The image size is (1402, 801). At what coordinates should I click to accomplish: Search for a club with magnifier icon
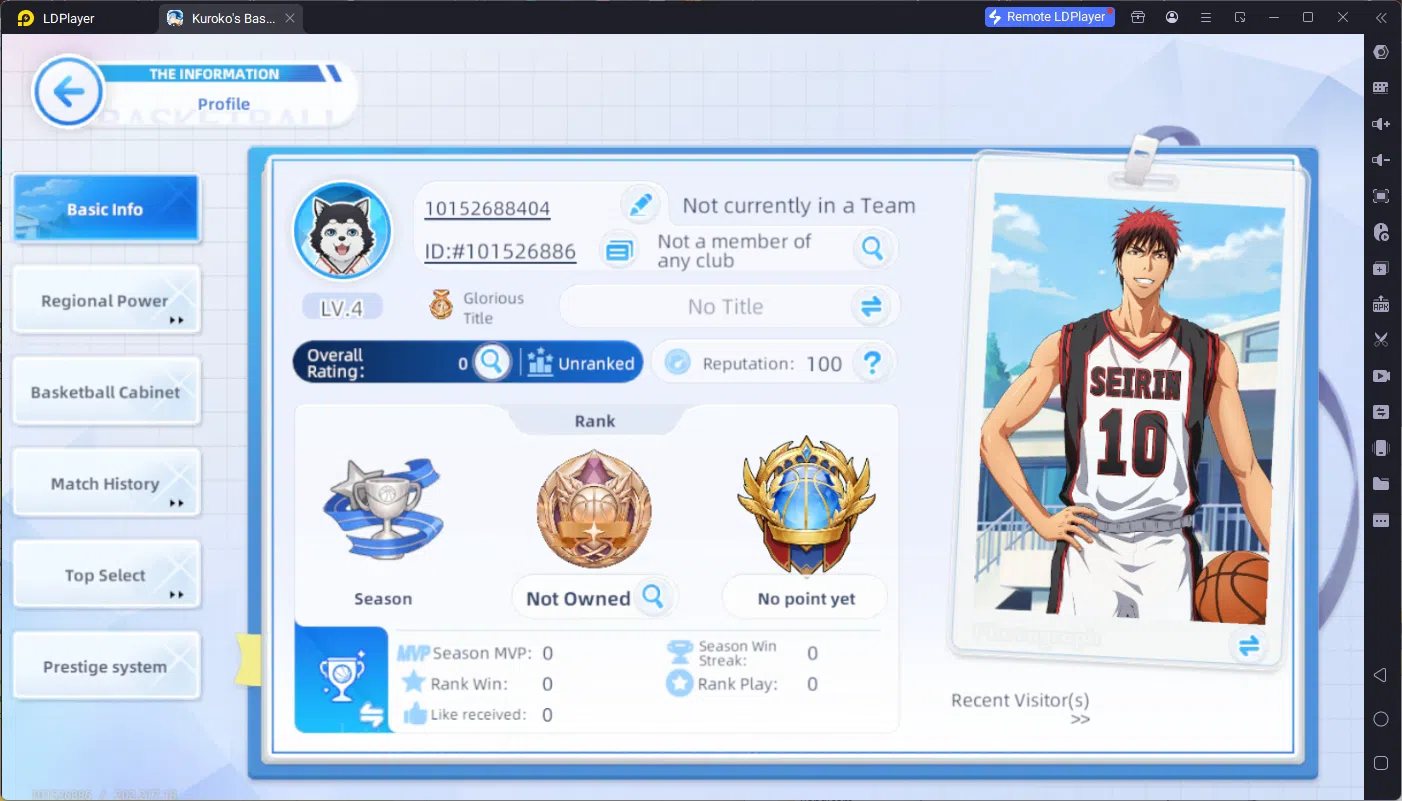point(873,249)
